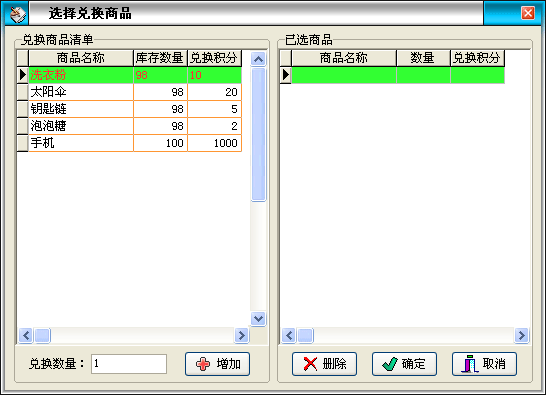The width and height of the screenshot is (546, 395).
Task: Focus the 兑换数量 input field
Action: pos(129,364)
